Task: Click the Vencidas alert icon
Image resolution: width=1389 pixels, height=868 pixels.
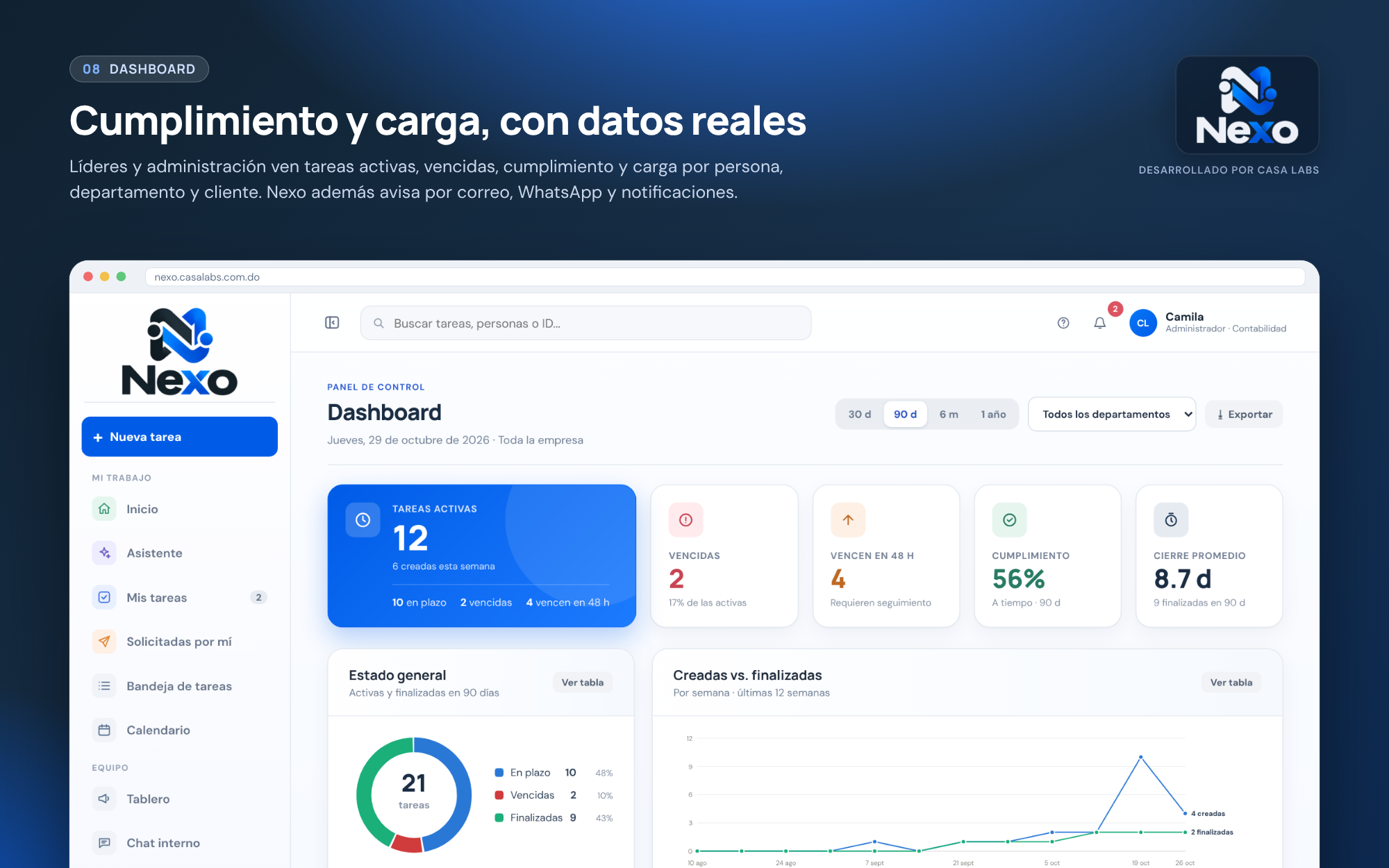Action: tap(686, 519)
